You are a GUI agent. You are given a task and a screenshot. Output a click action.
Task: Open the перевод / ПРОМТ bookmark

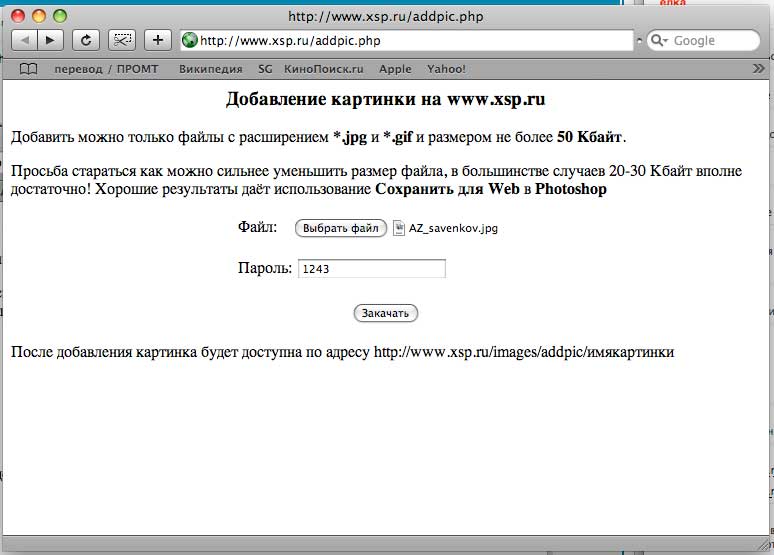pos(106,69)
